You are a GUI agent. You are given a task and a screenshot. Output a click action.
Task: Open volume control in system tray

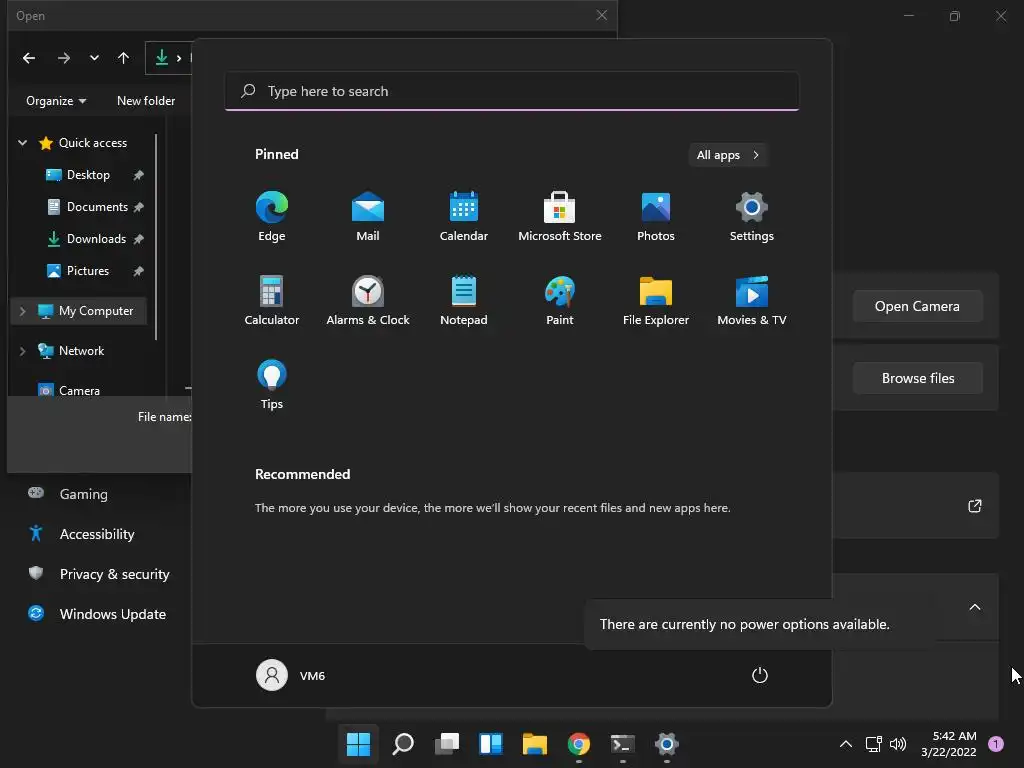(x=898, y=744)
